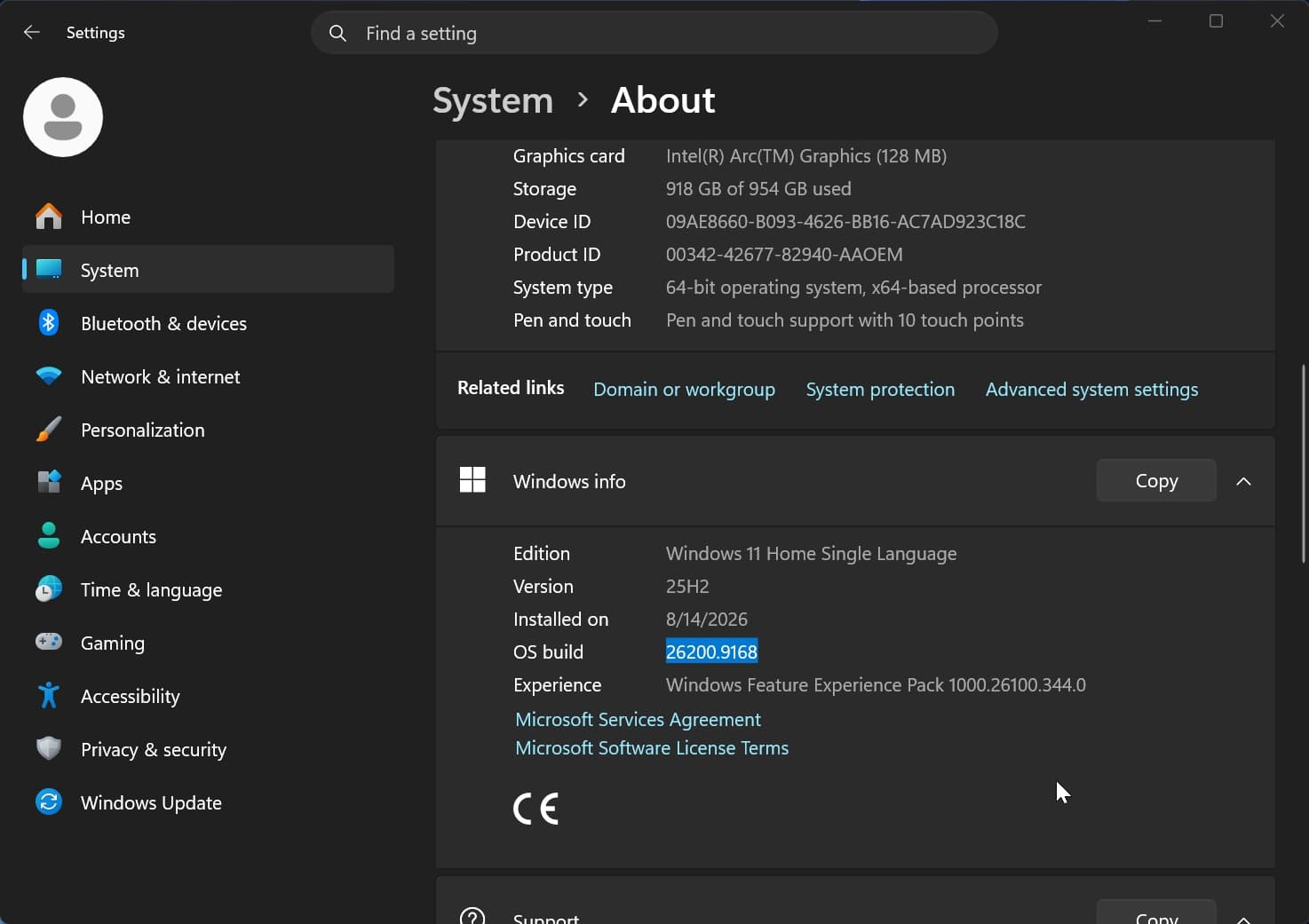This screenshot has height=924, width=1309.
Task: Click the storage value 918 GB of 954 GB used
Action: (x=758, y=189)
